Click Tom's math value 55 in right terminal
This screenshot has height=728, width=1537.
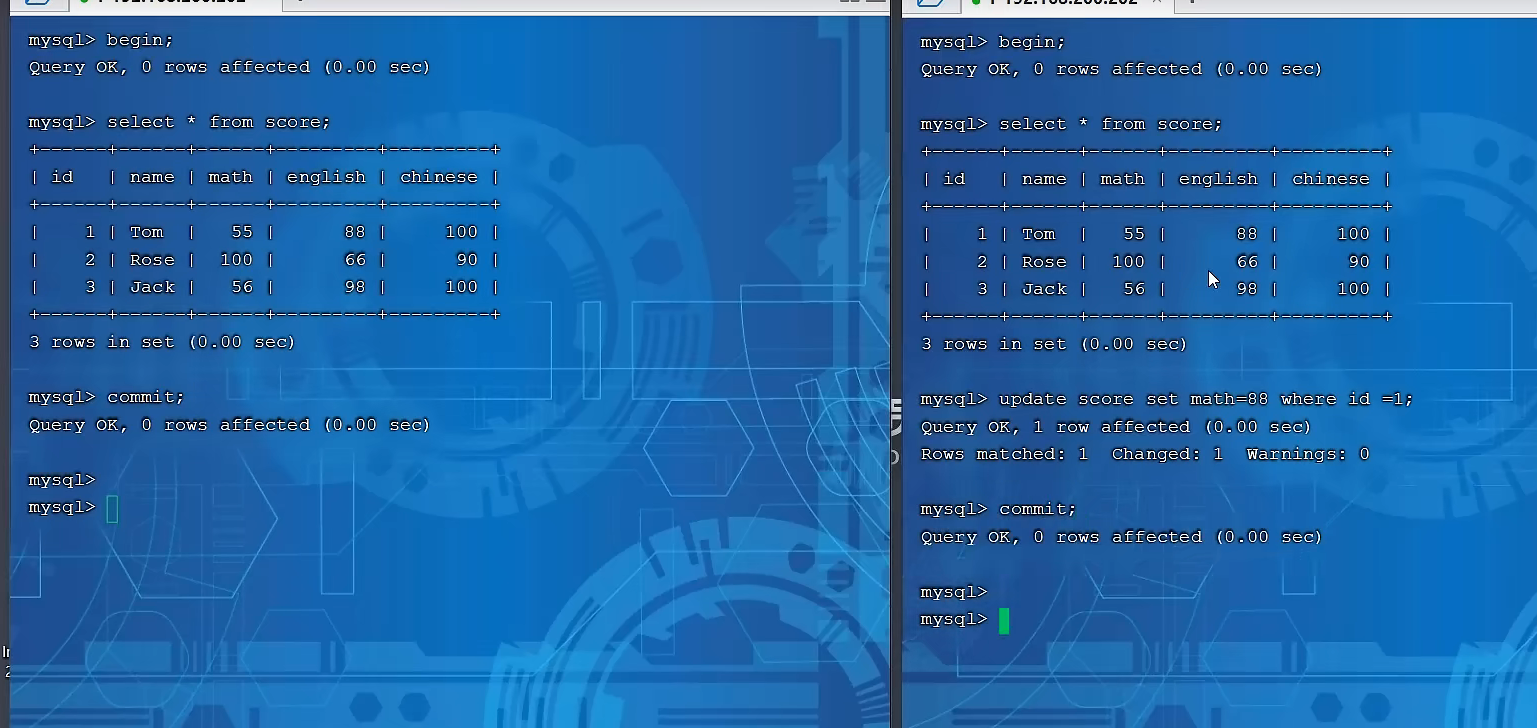point(1133,234)
